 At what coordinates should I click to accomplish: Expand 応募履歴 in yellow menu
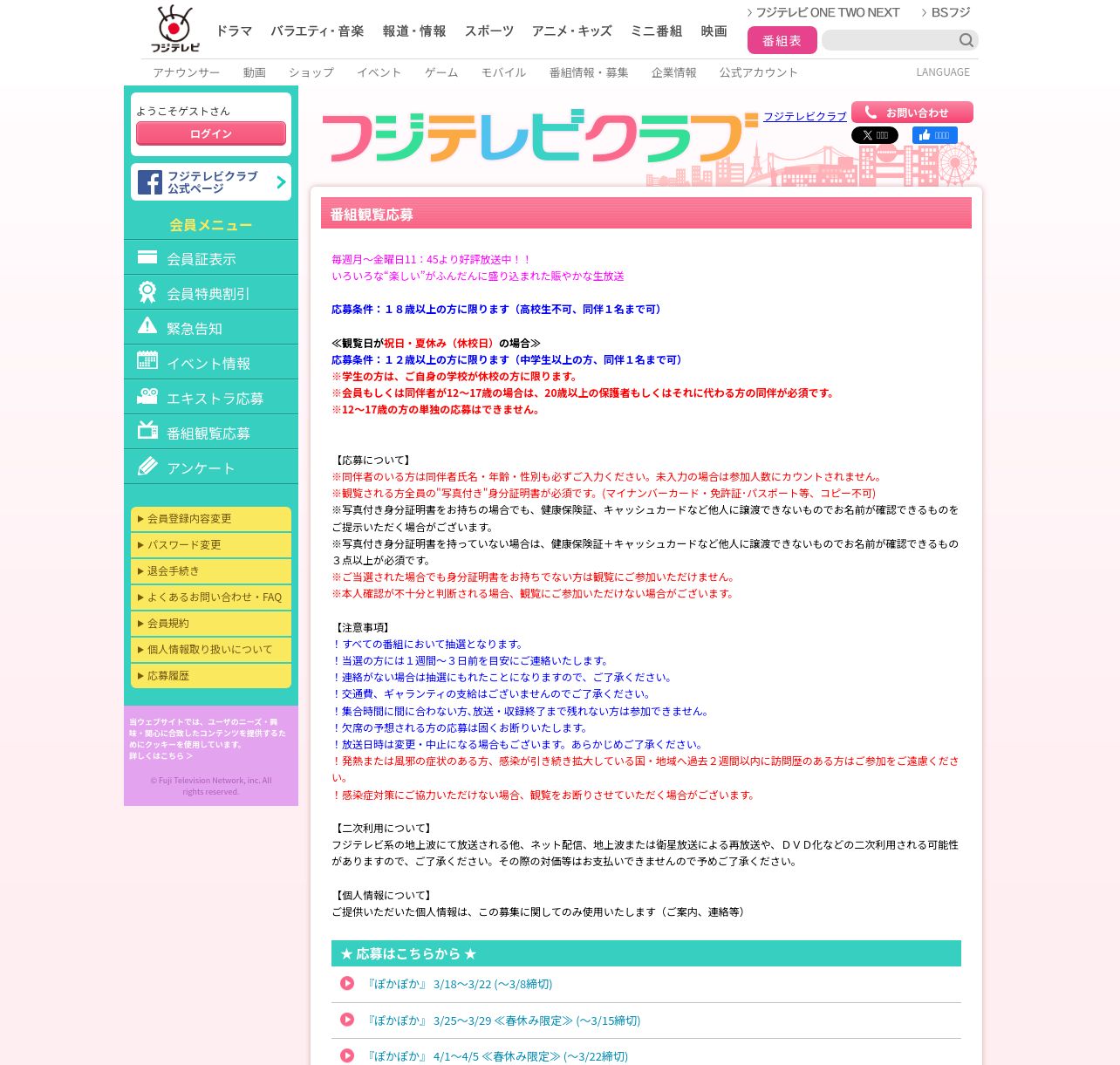(x=211, y=675)
